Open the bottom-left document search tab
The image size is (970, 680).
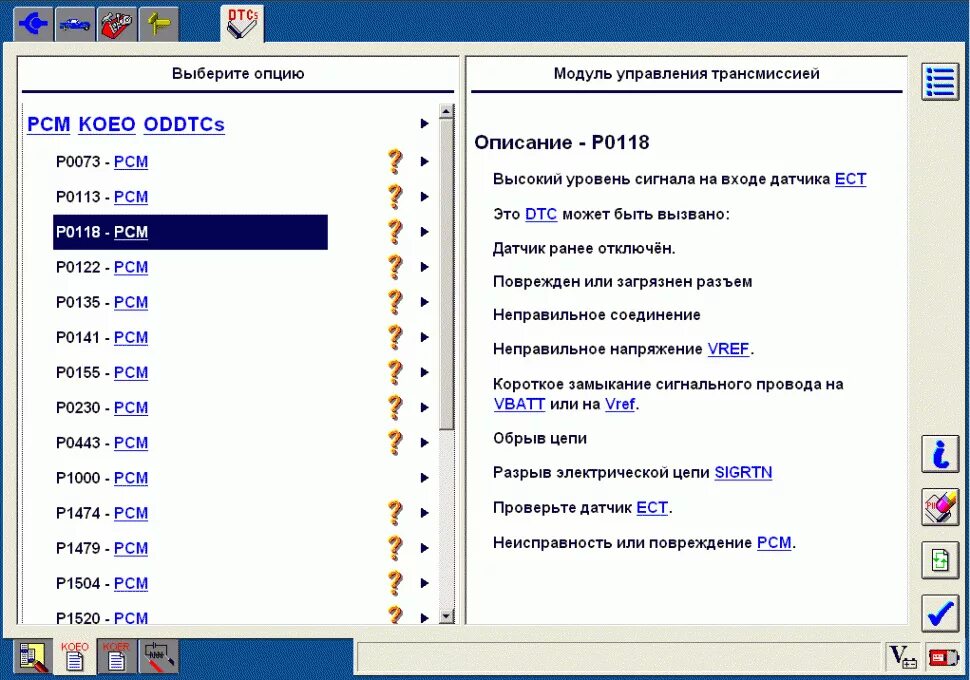click(33, 657)
